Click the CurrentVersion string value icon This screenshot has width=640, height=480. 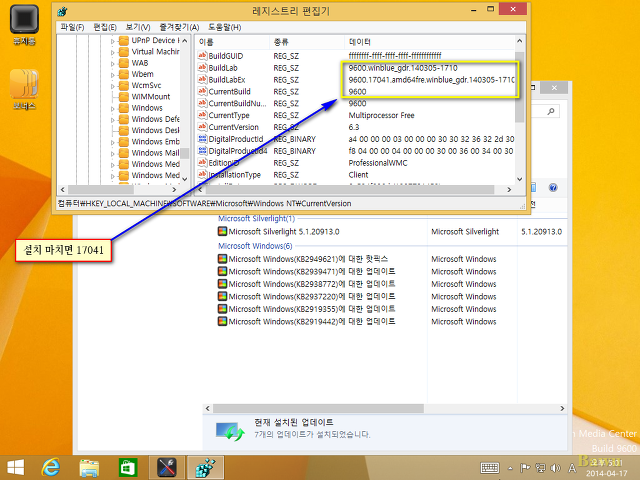click(202, 127)
